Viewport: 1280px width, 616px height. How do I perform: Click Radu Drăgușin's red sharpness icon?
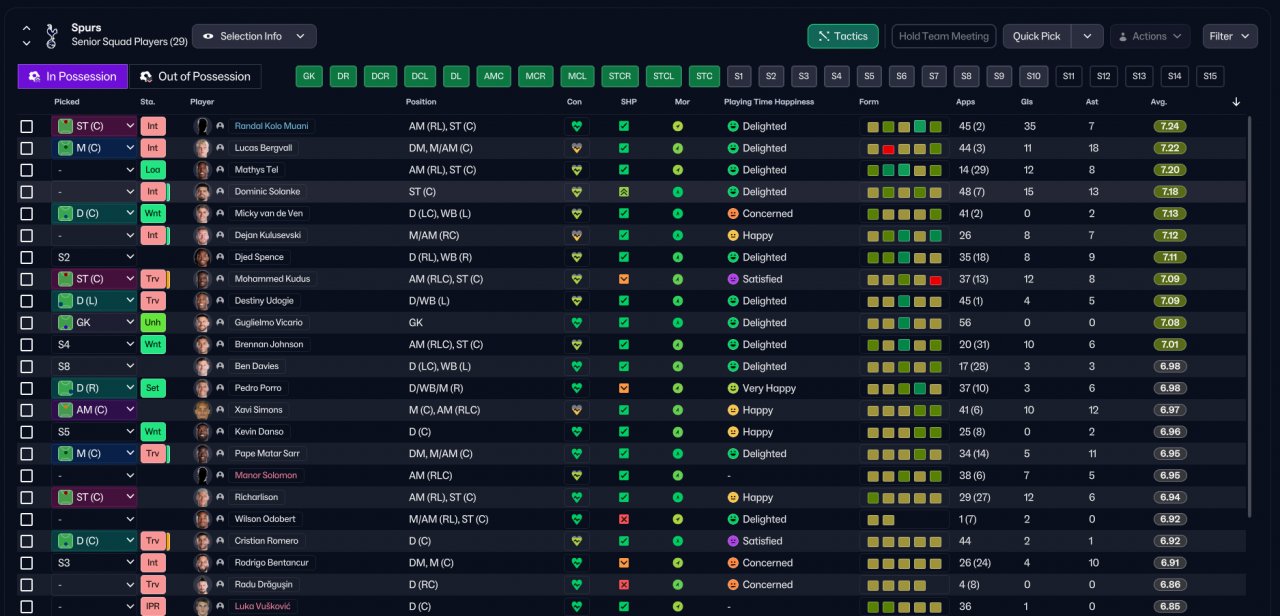(624, 585)
